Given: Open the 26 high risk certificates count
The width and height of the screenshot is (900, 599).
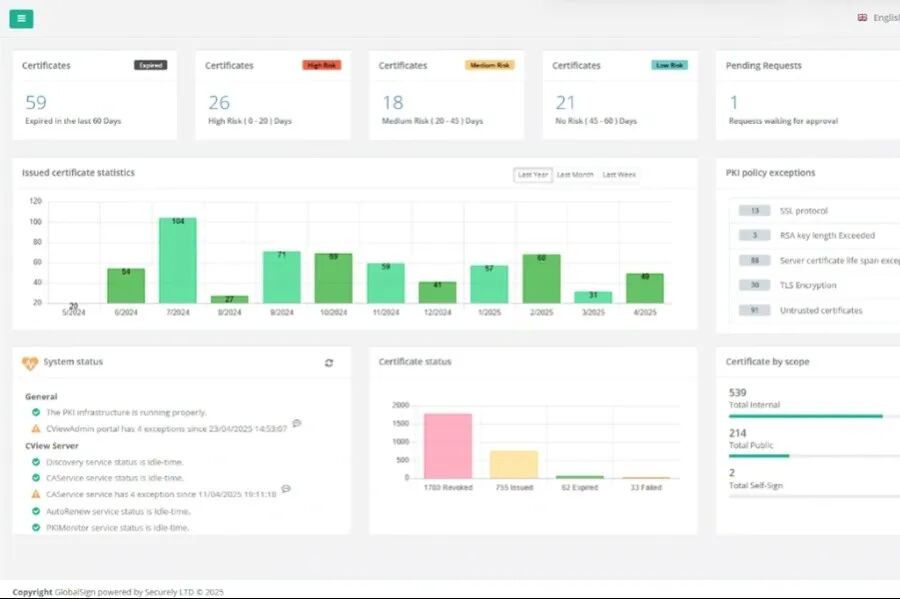Looking at the screenshot, I should [219, 103].
